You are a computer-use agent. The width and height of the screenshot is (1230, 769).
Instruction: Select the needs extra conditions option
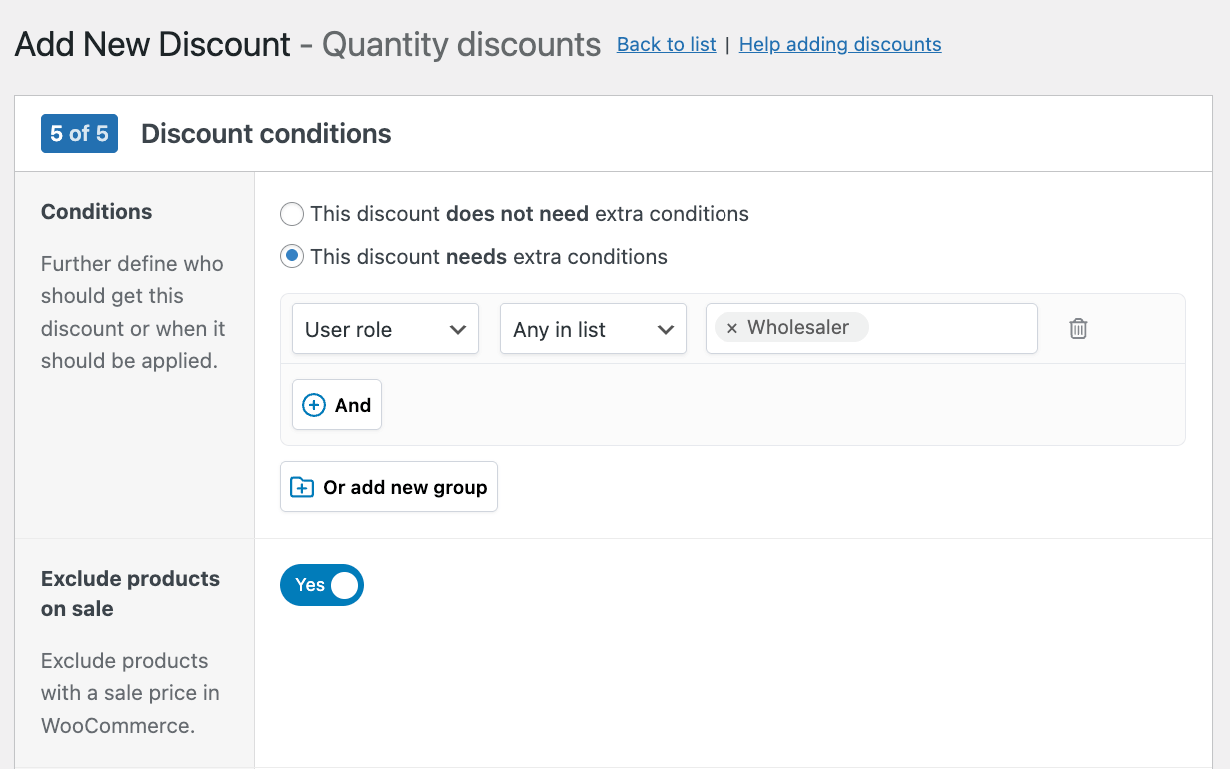[x=291, y=256]
